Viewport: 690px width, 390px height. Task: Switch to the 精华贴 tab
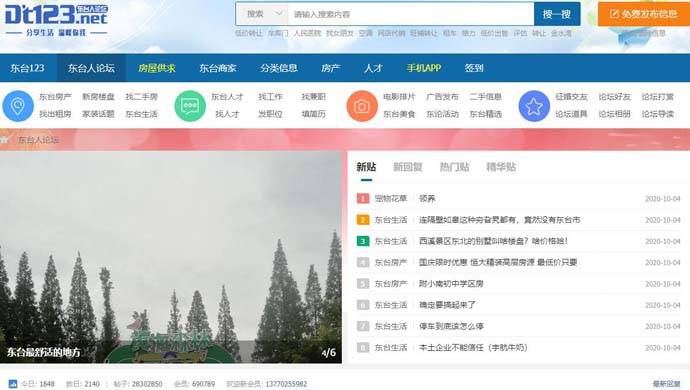(x=501, y=167)
